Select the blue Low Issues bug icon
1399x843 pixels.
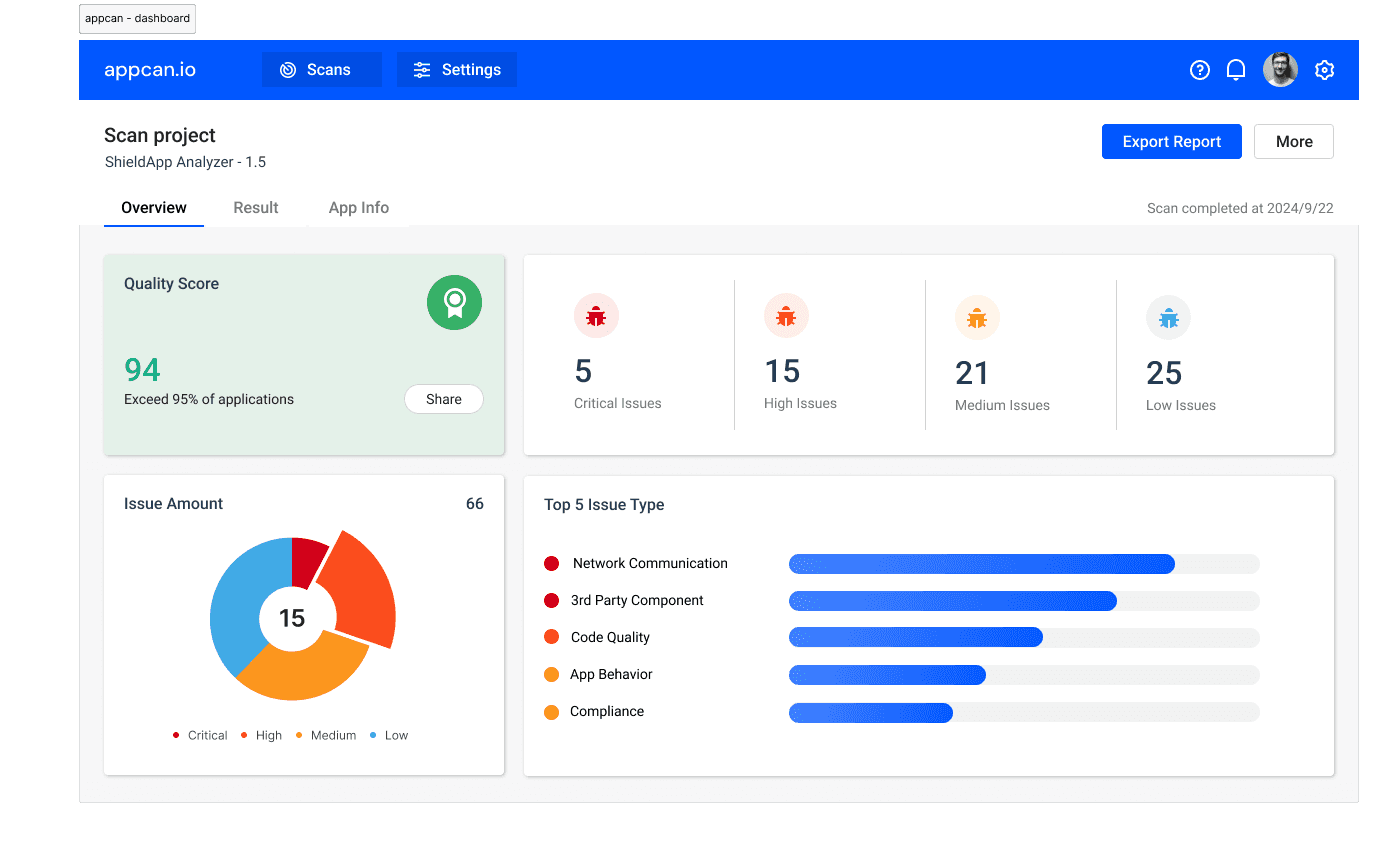(1168, 318)
